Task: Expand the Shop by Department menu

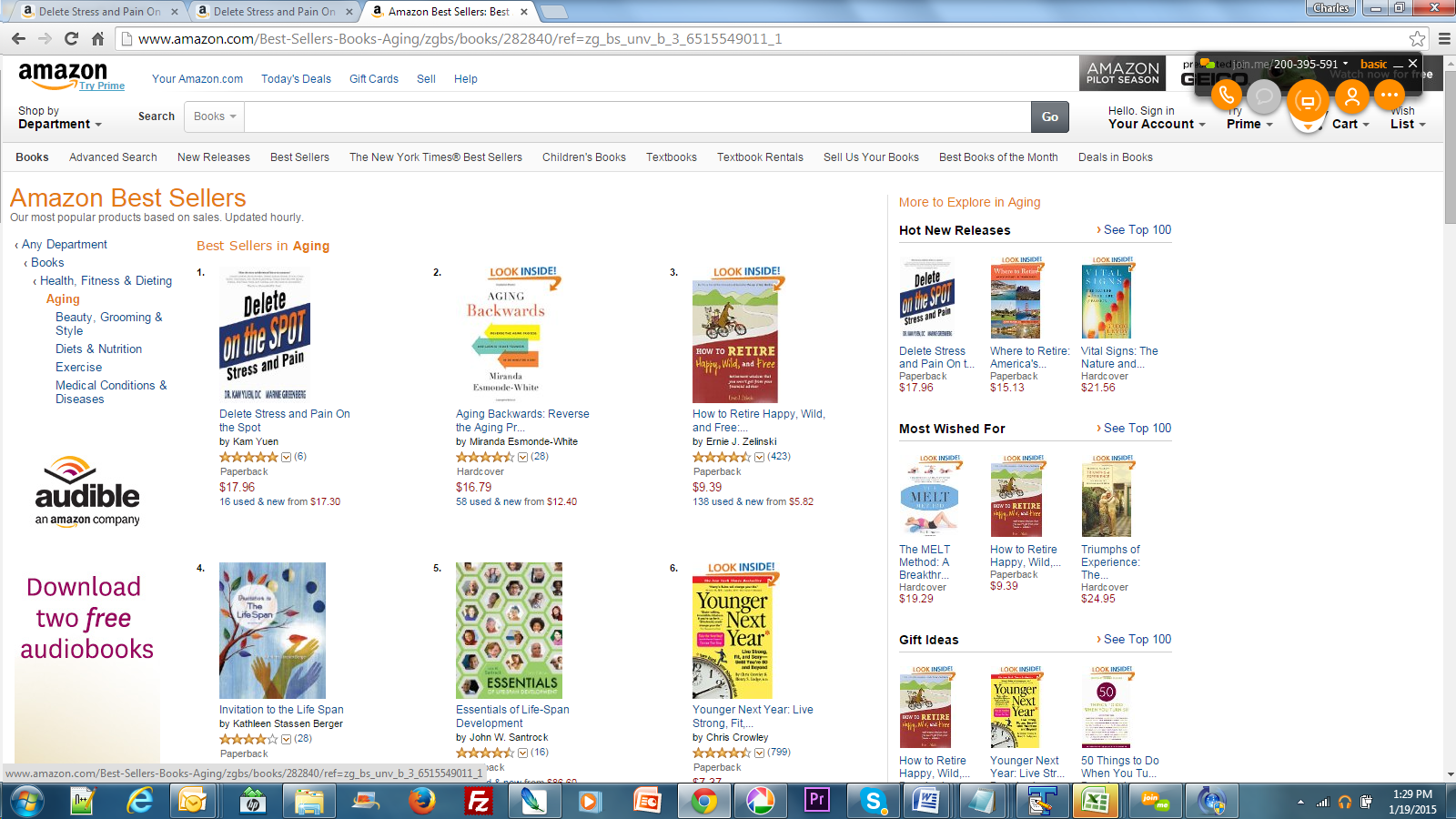Action: [x=59, y=117]
